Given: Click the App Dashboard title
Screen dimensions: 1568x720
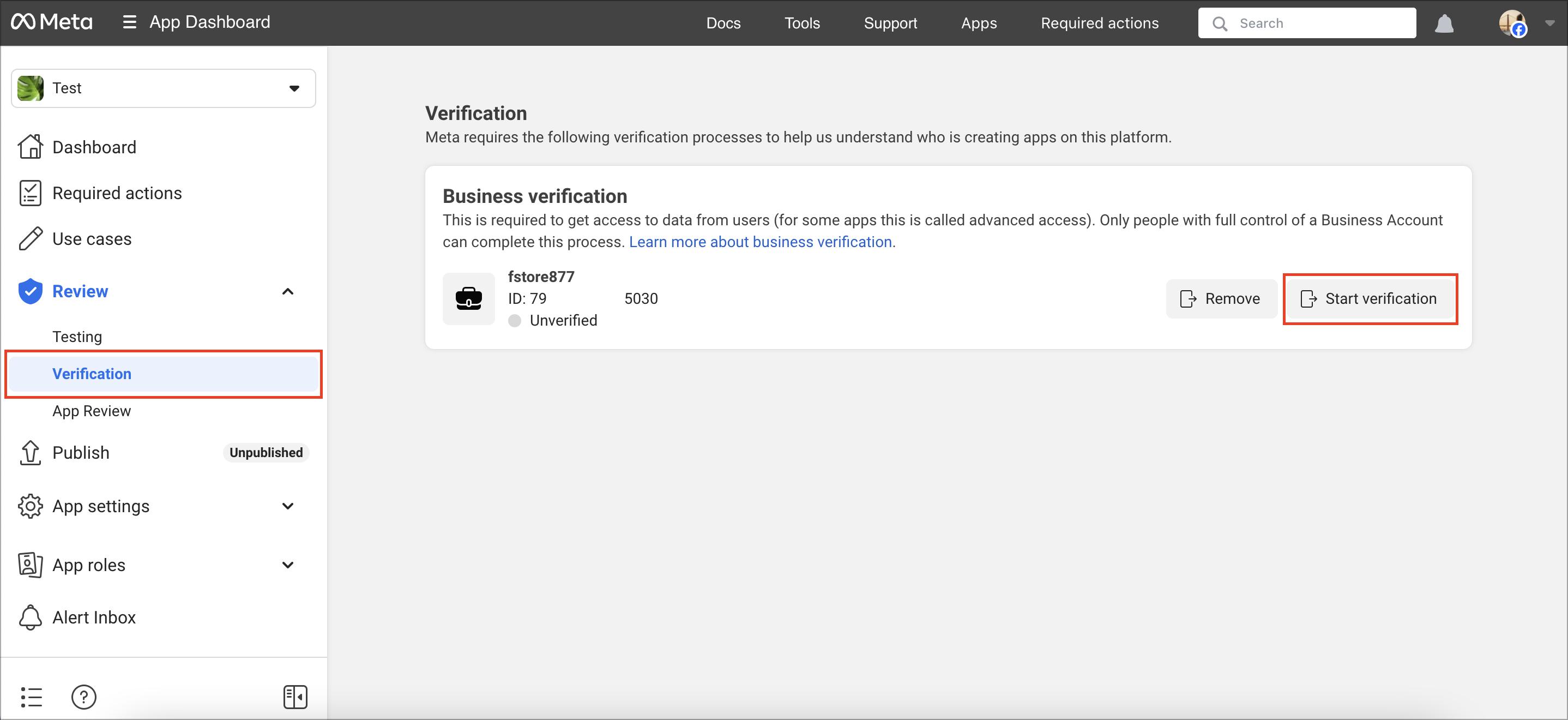Looking at the screenshot, I should pos(210,22).
